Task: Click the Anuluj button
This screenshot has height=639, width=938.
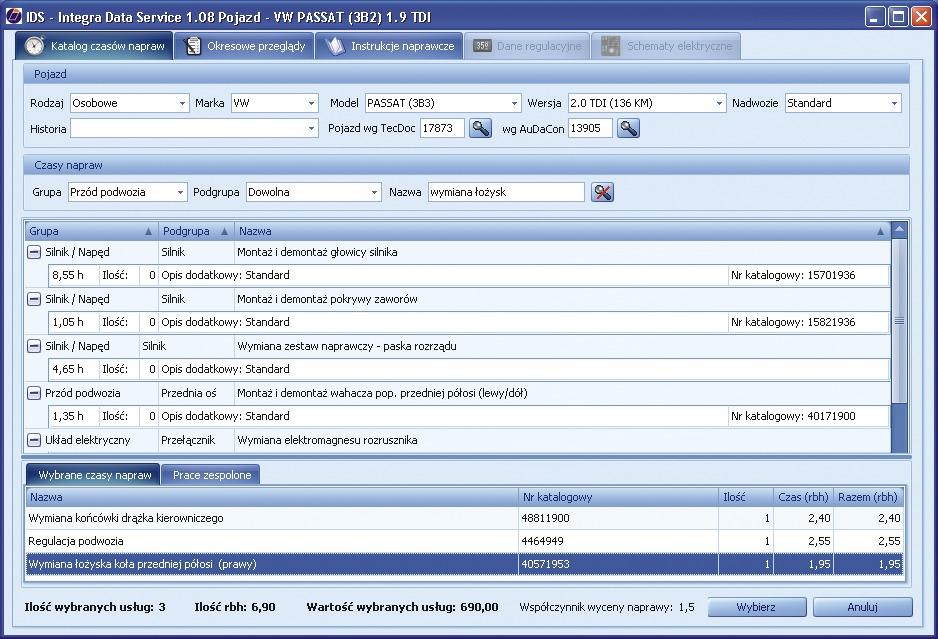Action: pyautogui.click(x=862, y=607)
